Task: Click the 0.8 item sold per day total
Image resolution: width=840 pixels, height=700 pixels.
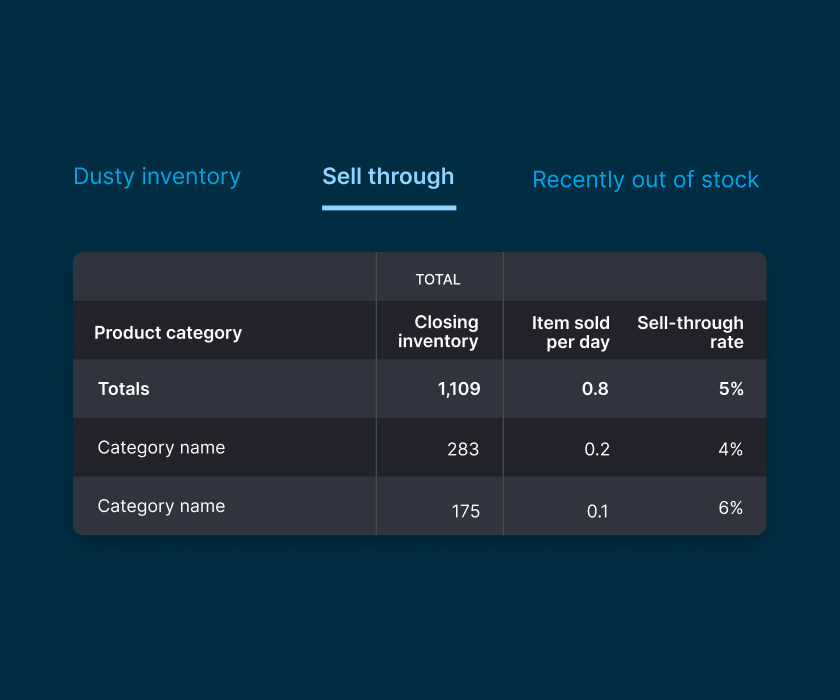Action: (595, 390)
